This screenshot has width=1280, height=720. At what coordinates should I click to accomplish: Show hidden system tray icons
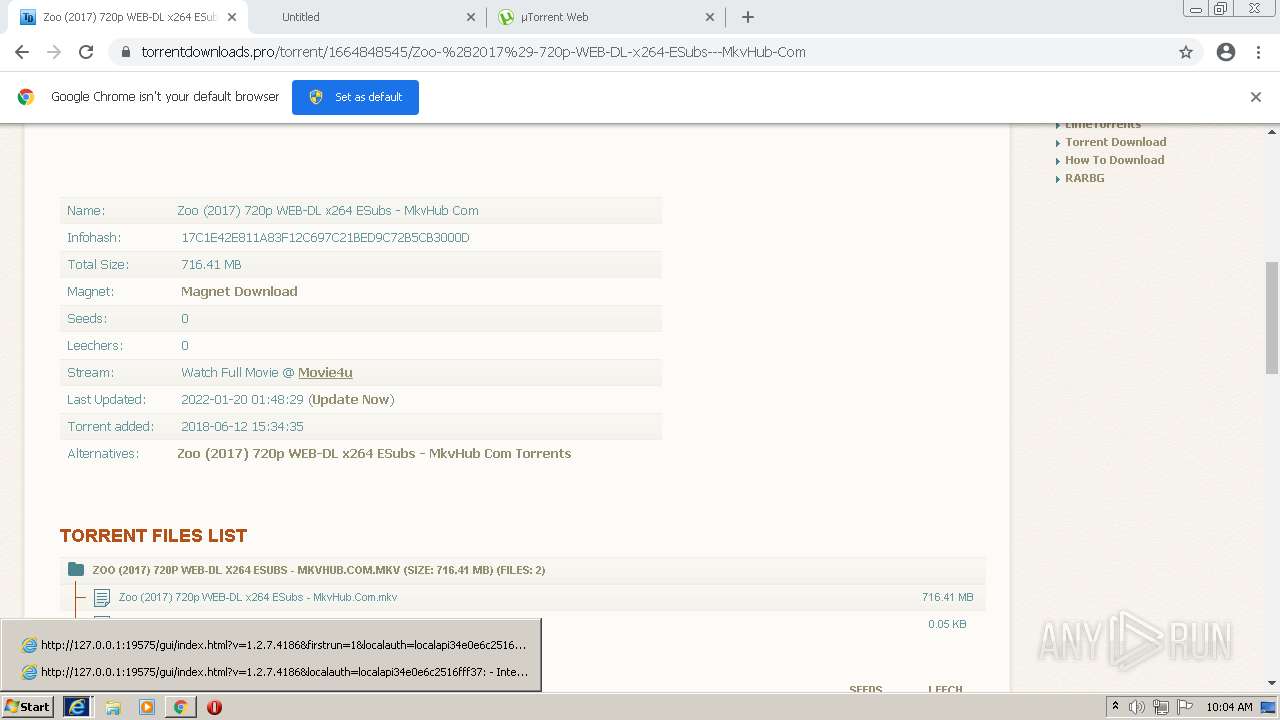[1115, 707]
